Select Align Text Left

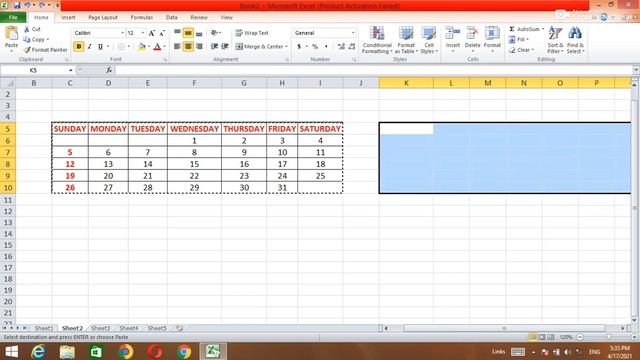point(178,47)
